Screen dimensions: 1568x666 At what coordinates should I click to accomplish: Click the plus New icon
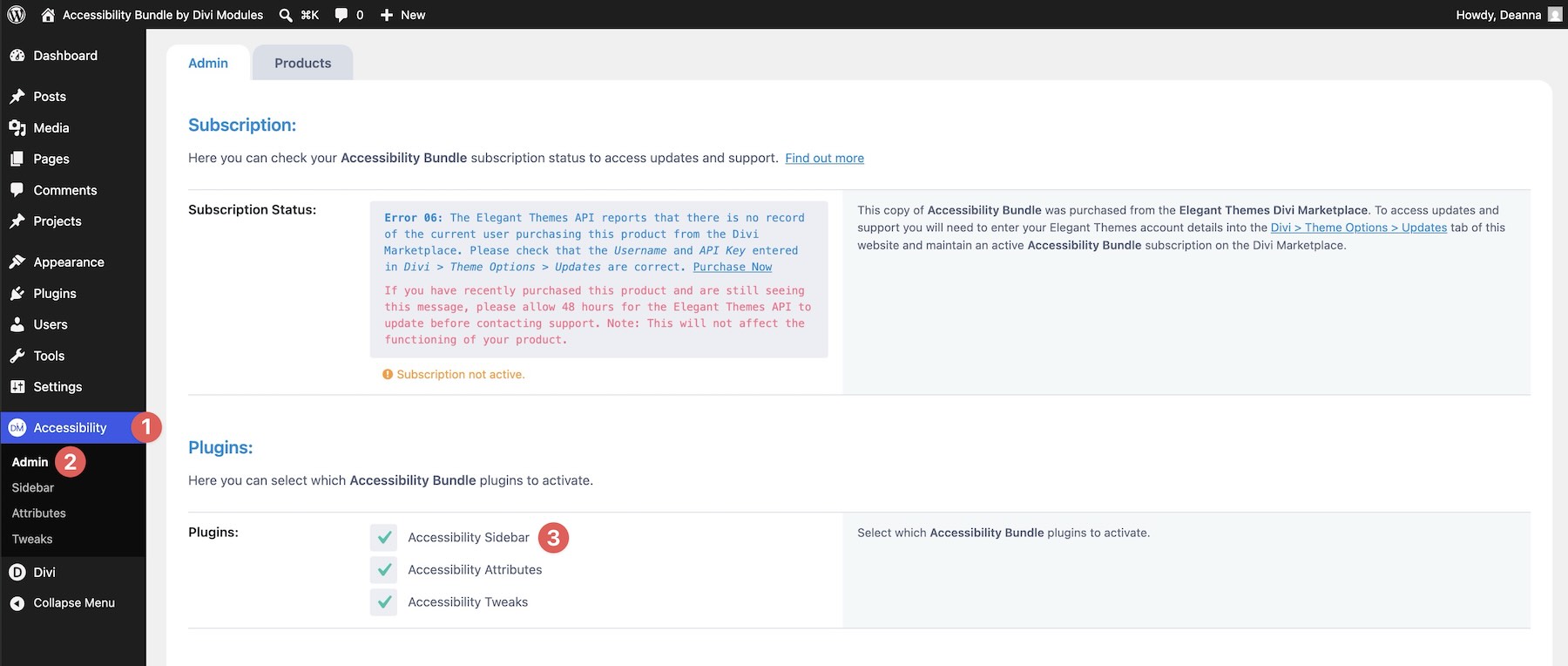[x=387, y=15]
